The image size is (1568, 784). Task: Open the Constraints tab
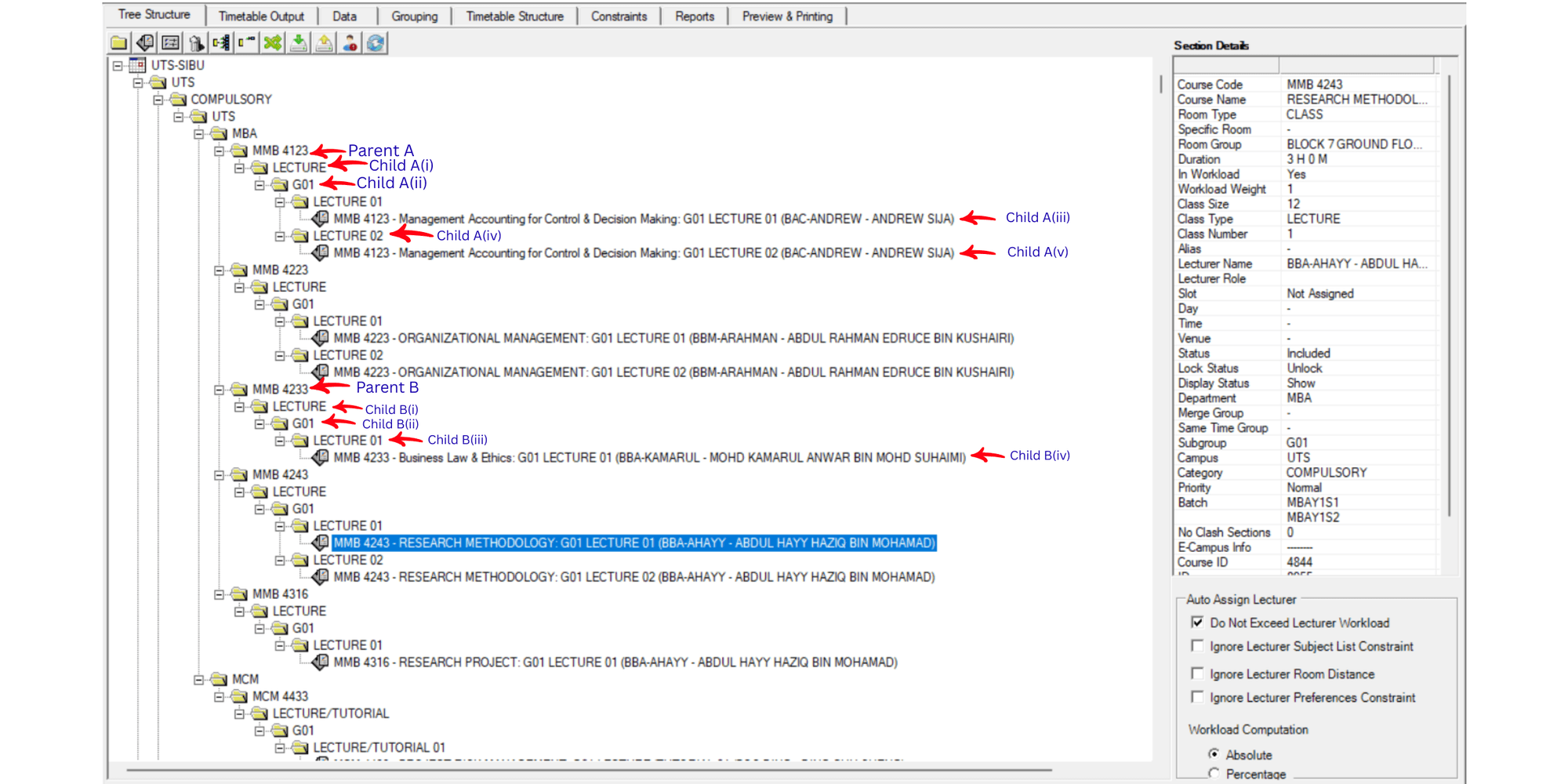619,16
